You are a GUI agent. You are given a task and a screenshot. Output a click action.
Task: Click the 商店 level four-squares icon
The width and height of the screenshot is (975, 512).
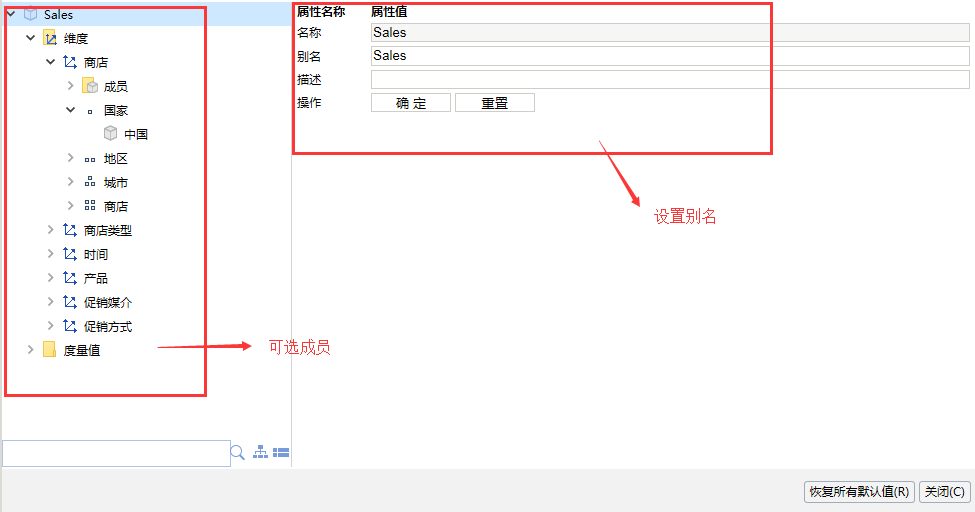tap(90, 205)
